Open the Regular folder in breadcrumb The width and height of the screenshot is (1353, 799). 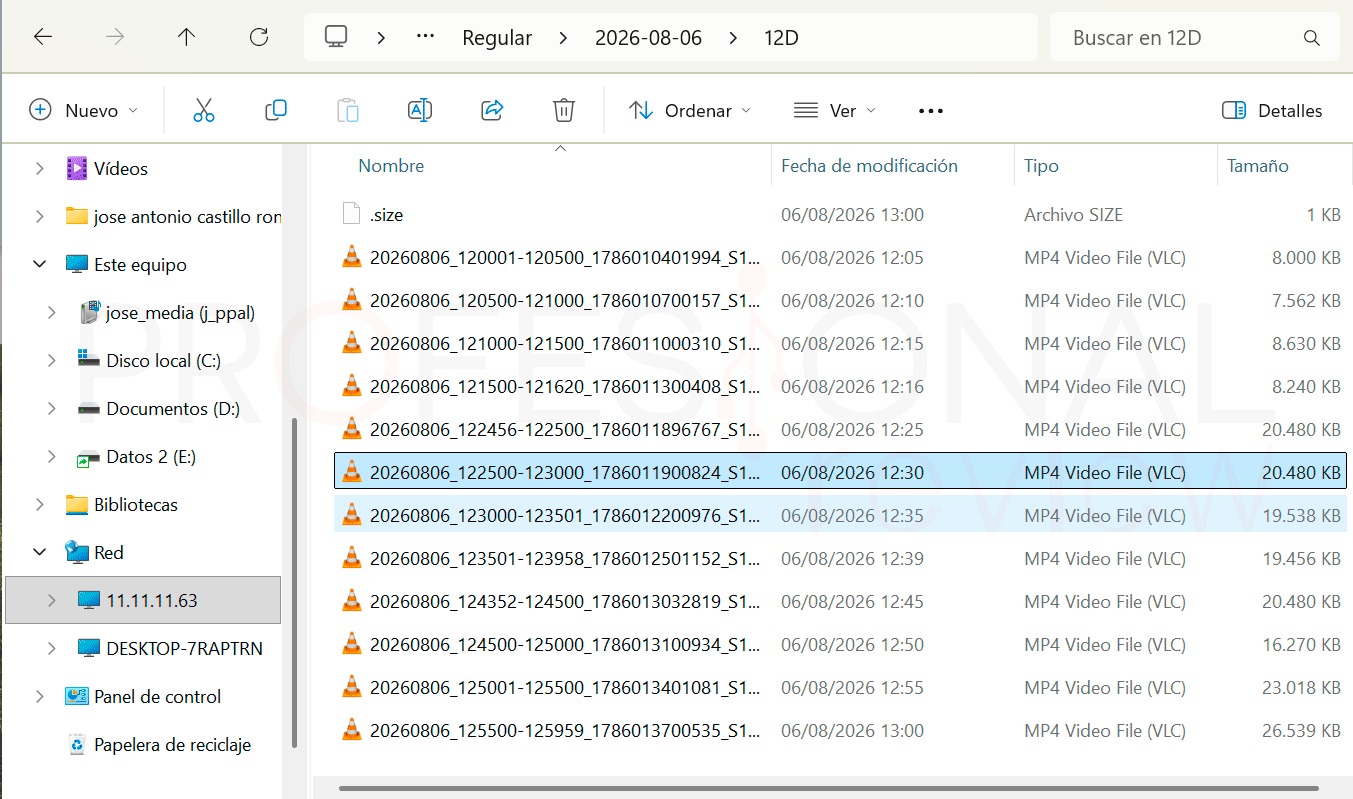coord(497,38)
